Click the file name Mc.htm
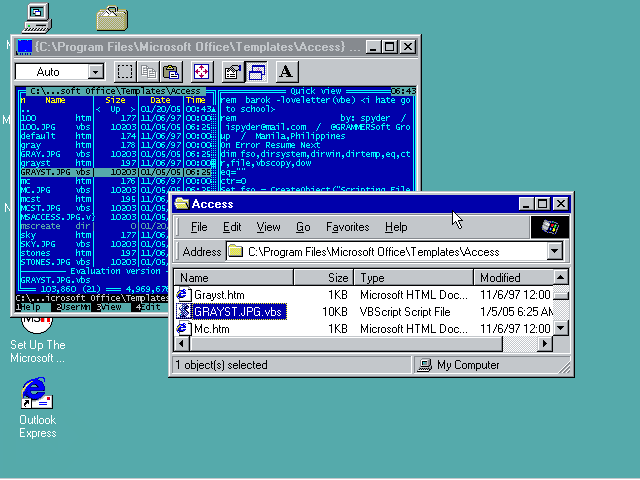Viewport: 640px width, 480px height. click(211, 329)
